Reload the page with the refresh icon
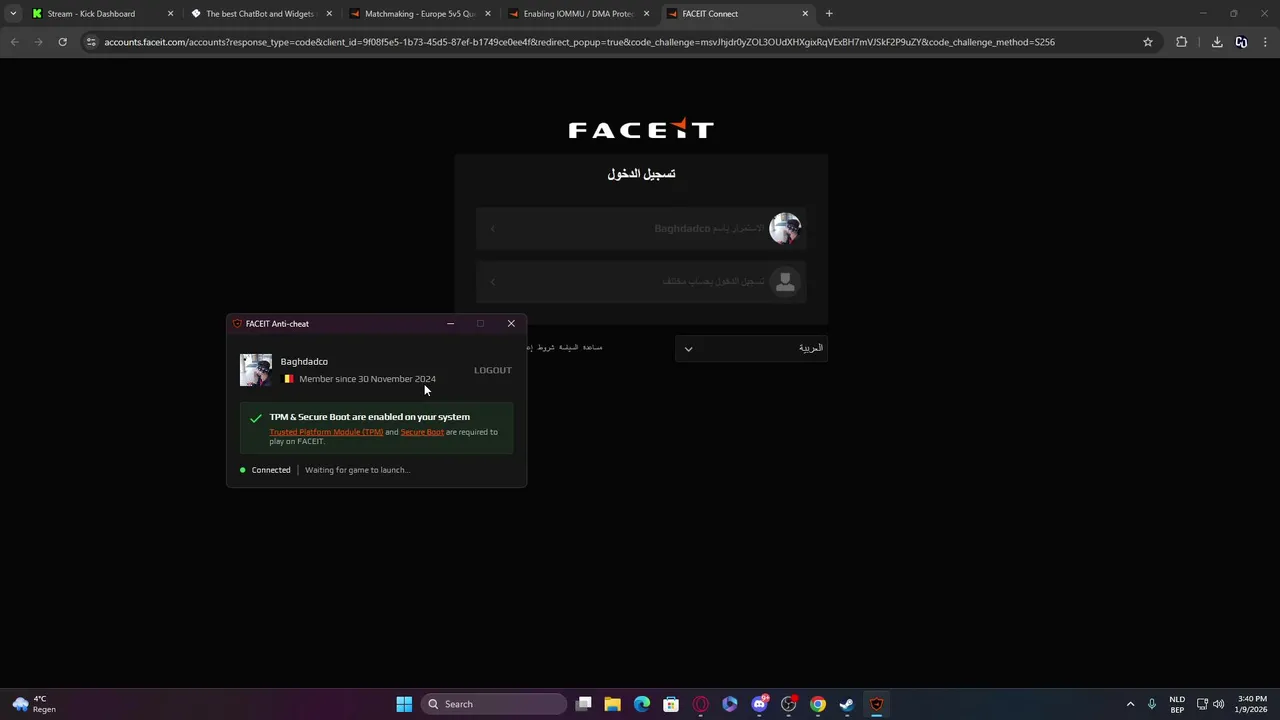The height and width of the screenshot is (720, 1280). coord(62,42)
